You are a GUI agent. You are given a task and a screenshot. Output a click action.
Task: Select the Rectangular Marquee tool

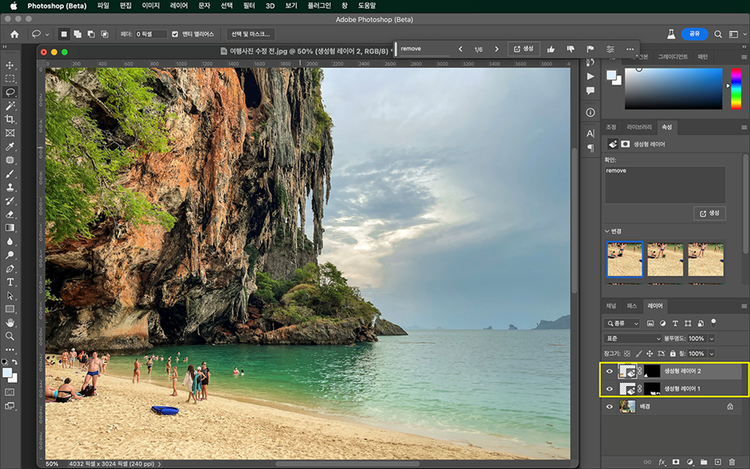[10, 78]
